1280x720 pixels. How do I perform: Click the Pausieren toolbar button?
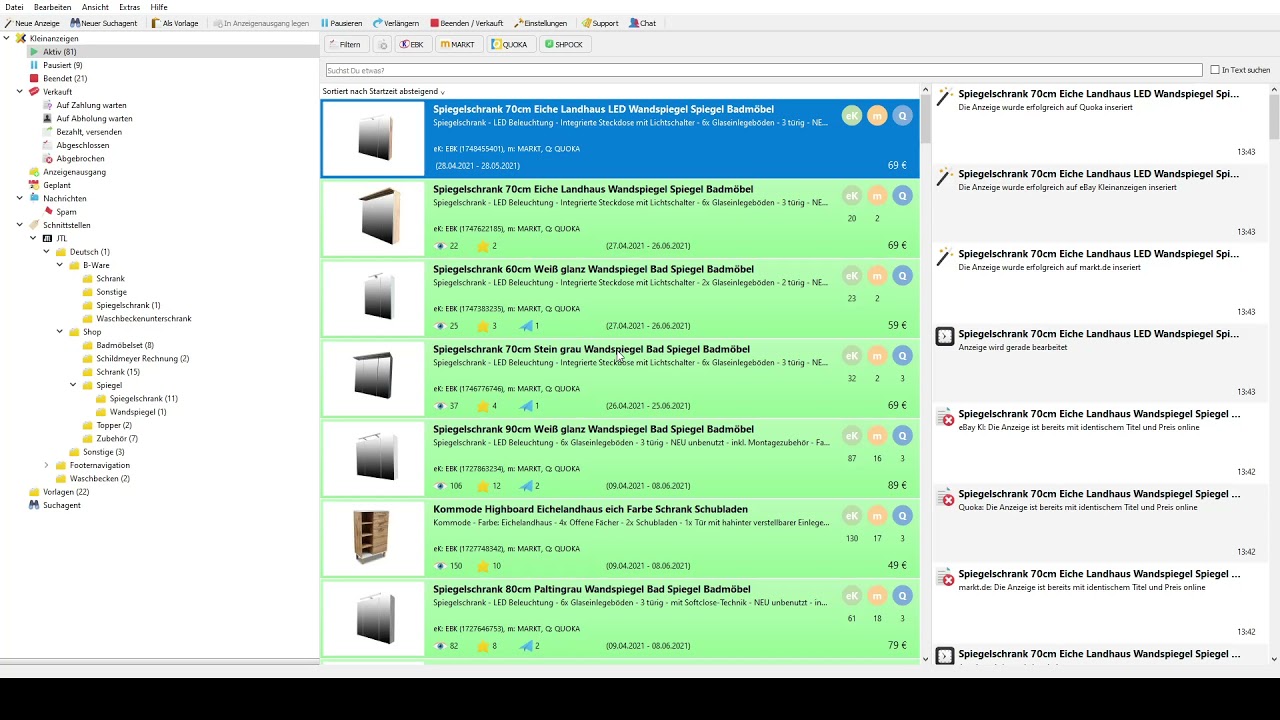(341, 23)
